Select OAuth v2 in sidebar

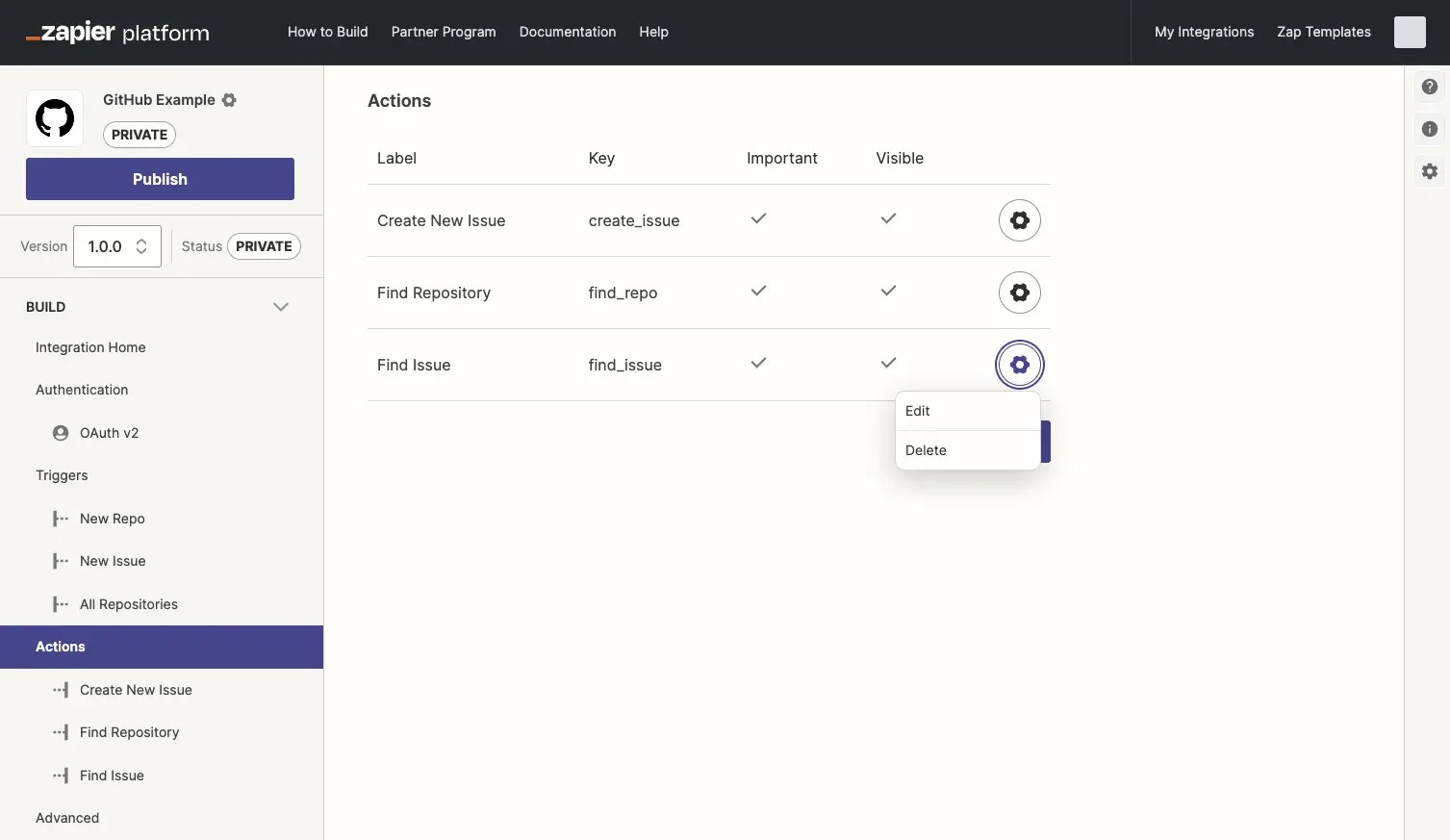[109, 433]
